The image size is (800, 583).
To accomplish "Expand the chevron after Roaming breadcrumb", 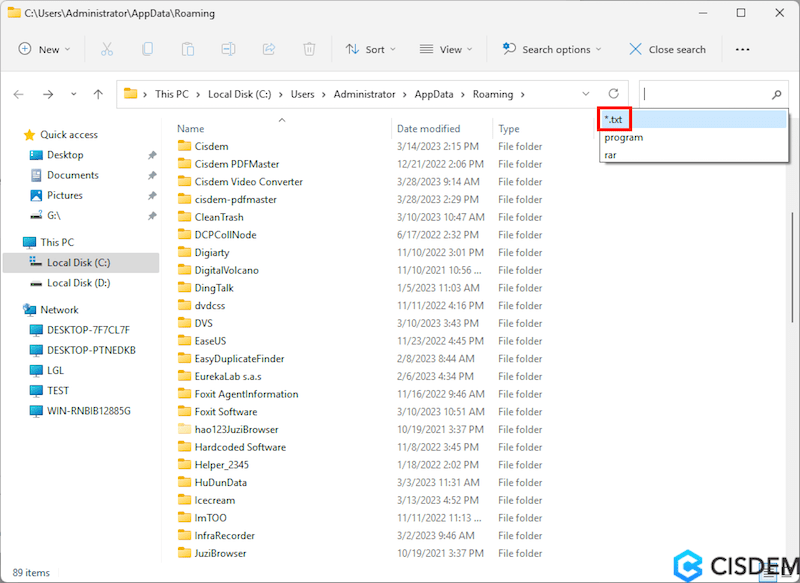I will click(522, 94).
